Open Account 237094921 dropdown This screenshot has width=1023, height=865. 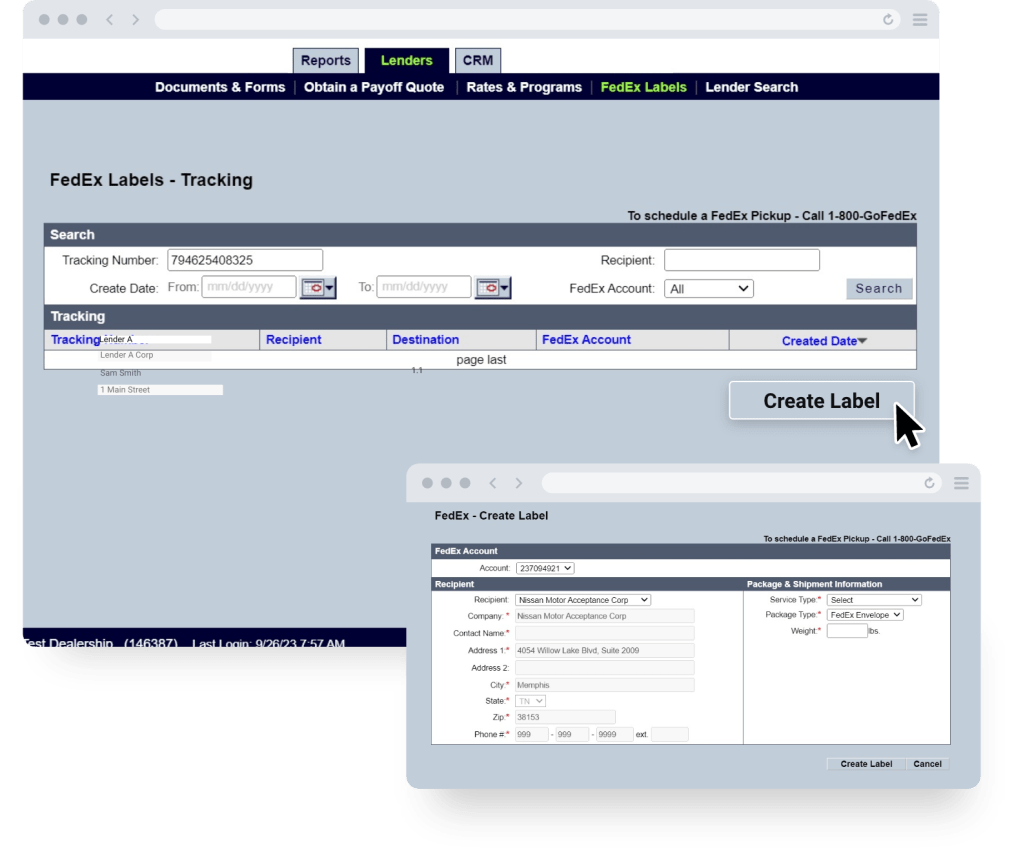click(545, 568)
